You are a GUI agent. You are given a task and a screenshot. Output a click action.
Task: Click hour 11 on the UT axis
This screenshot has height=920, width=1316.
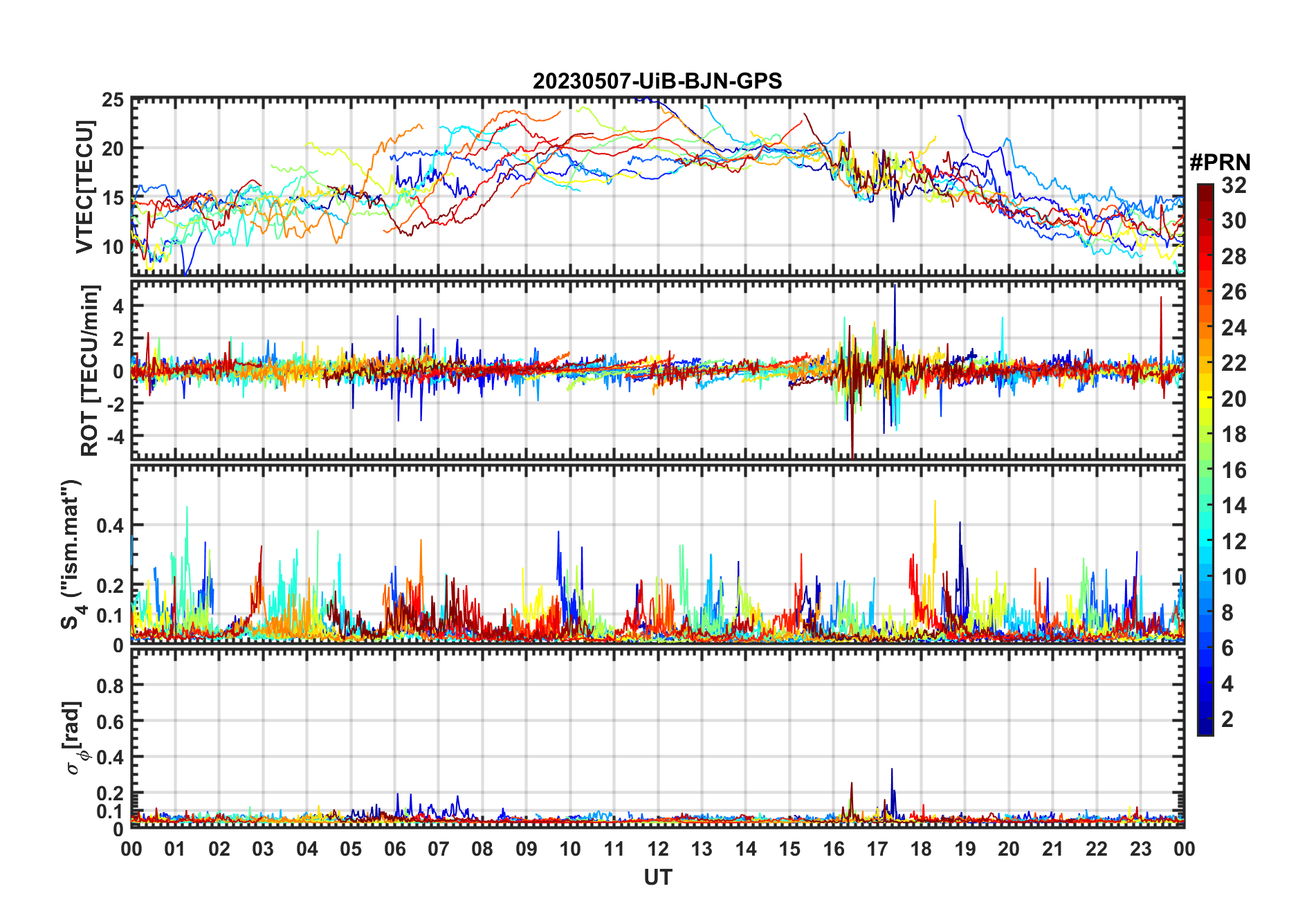tap(614, 849)
